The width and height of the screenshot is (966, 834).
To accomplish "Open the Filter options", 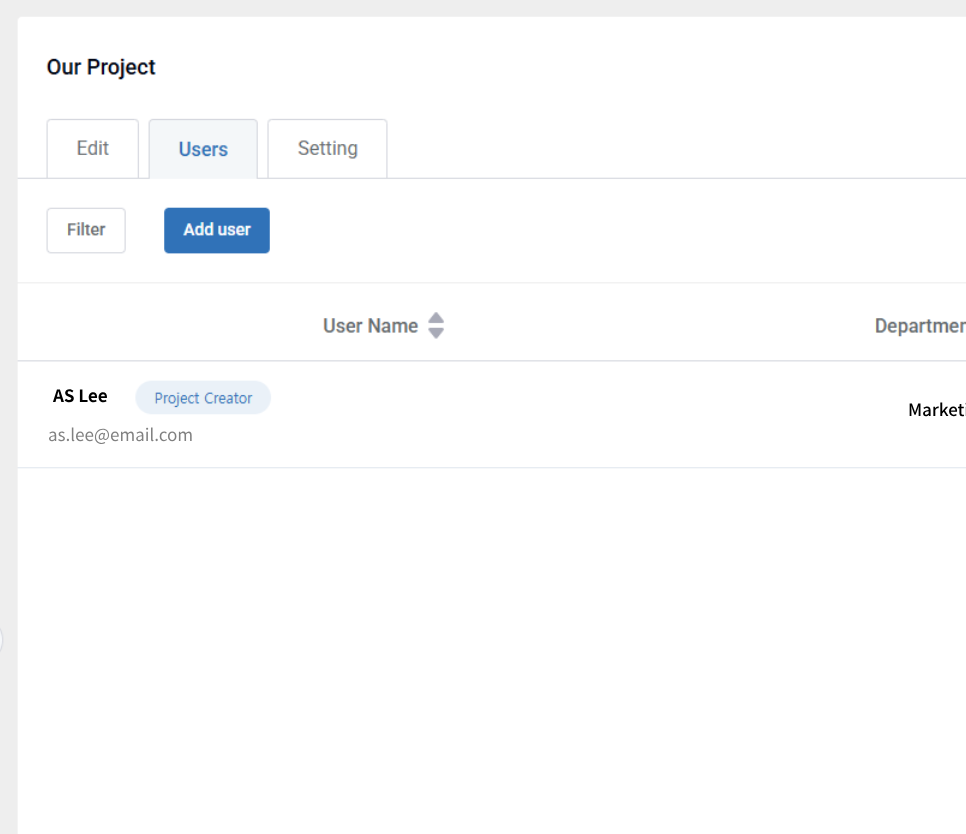I will tap(86, 230).
